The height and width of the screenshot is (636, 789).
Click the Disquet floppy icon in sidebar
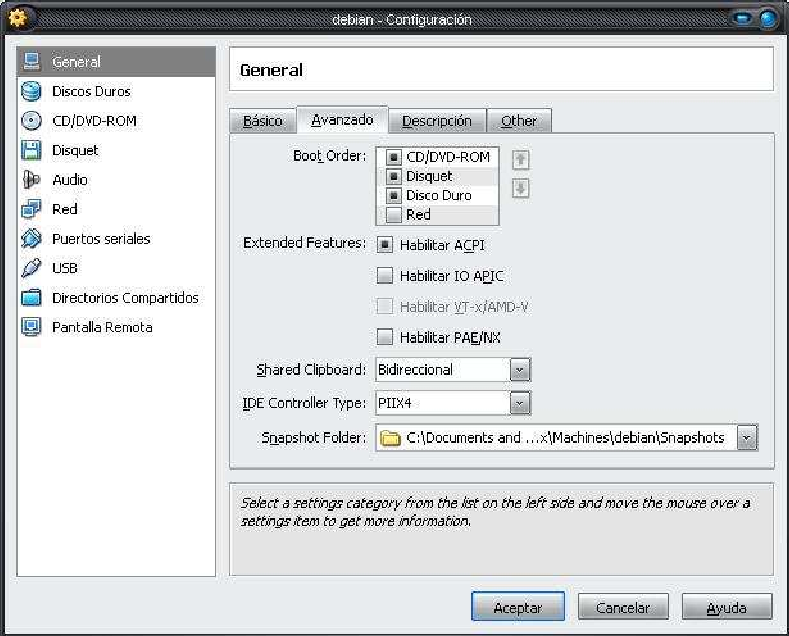pyautogui.click(x=31, y=150)
